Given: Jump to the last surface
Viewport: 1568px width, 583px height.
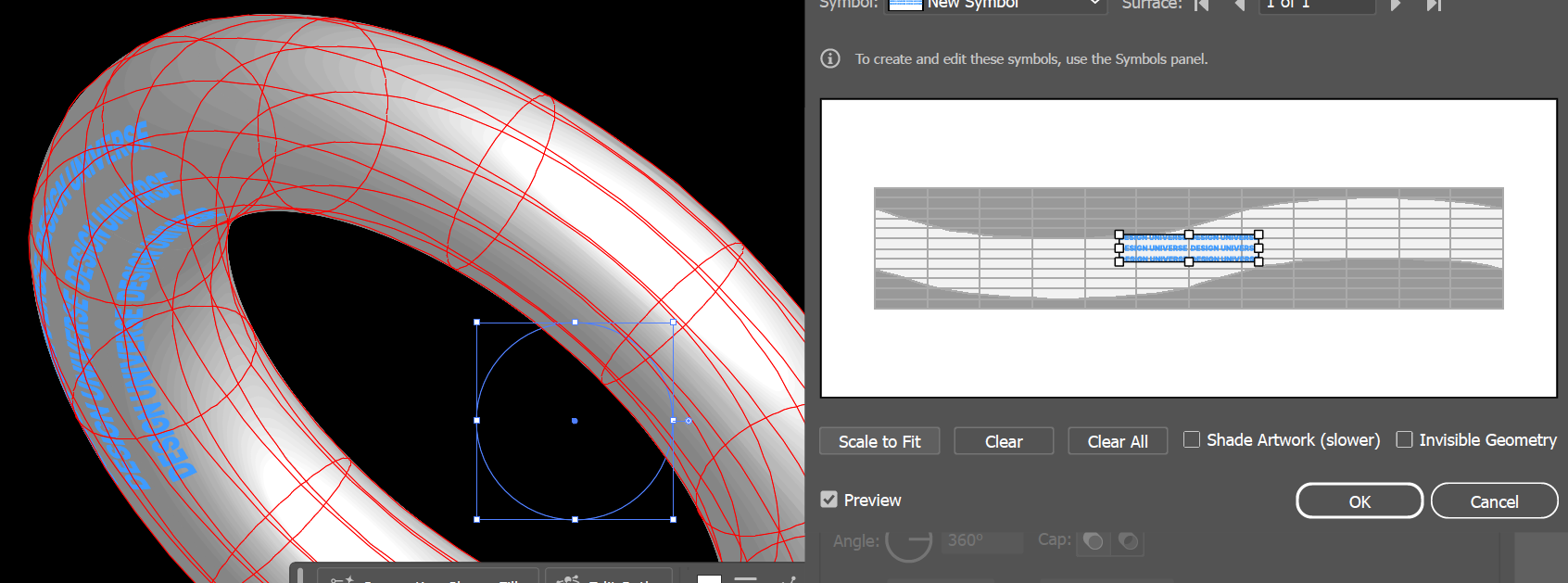Looking at the screenshot, I should (1434, 6).
